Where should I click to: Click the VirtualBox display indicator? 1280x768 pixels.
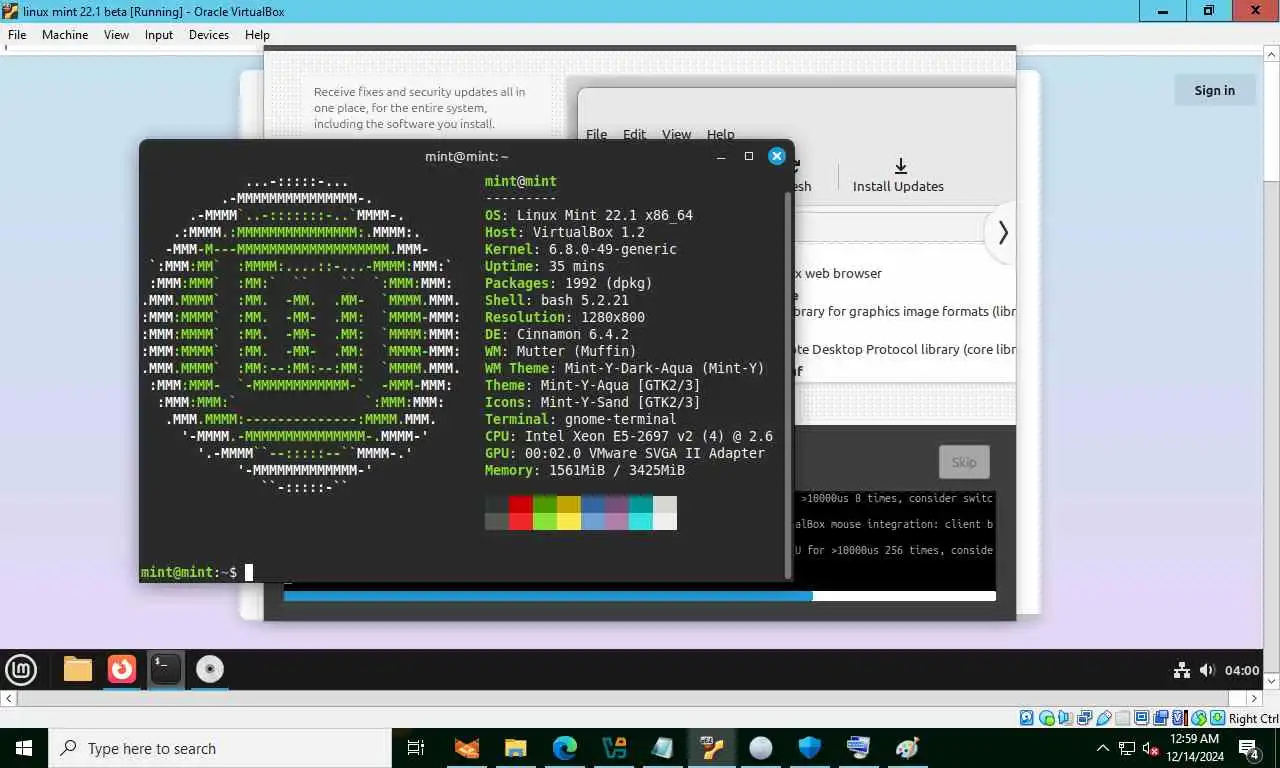(1141, 718)
